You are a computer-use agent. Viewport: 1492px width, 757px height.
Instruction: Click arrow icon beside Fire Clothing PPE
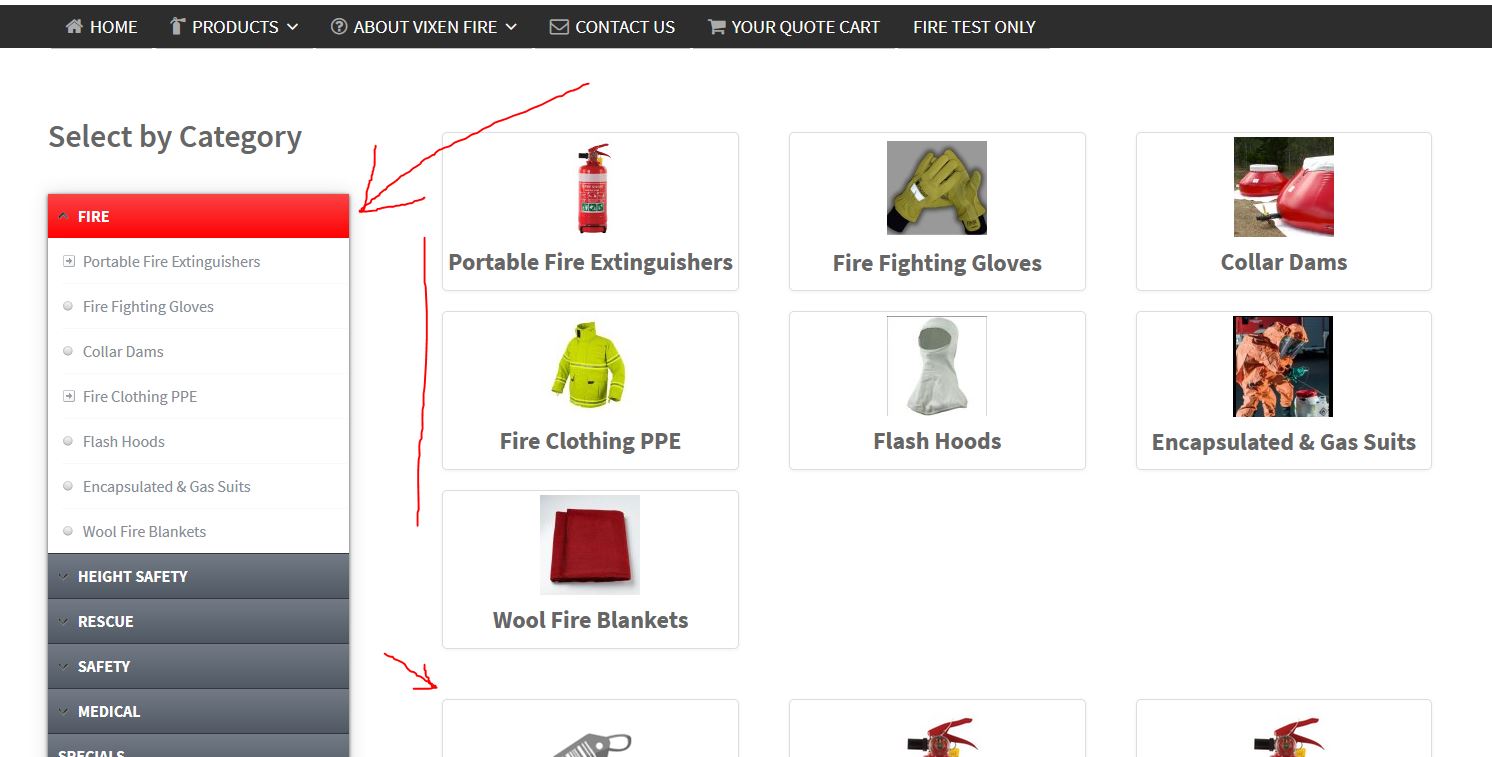tap(69, 396)
